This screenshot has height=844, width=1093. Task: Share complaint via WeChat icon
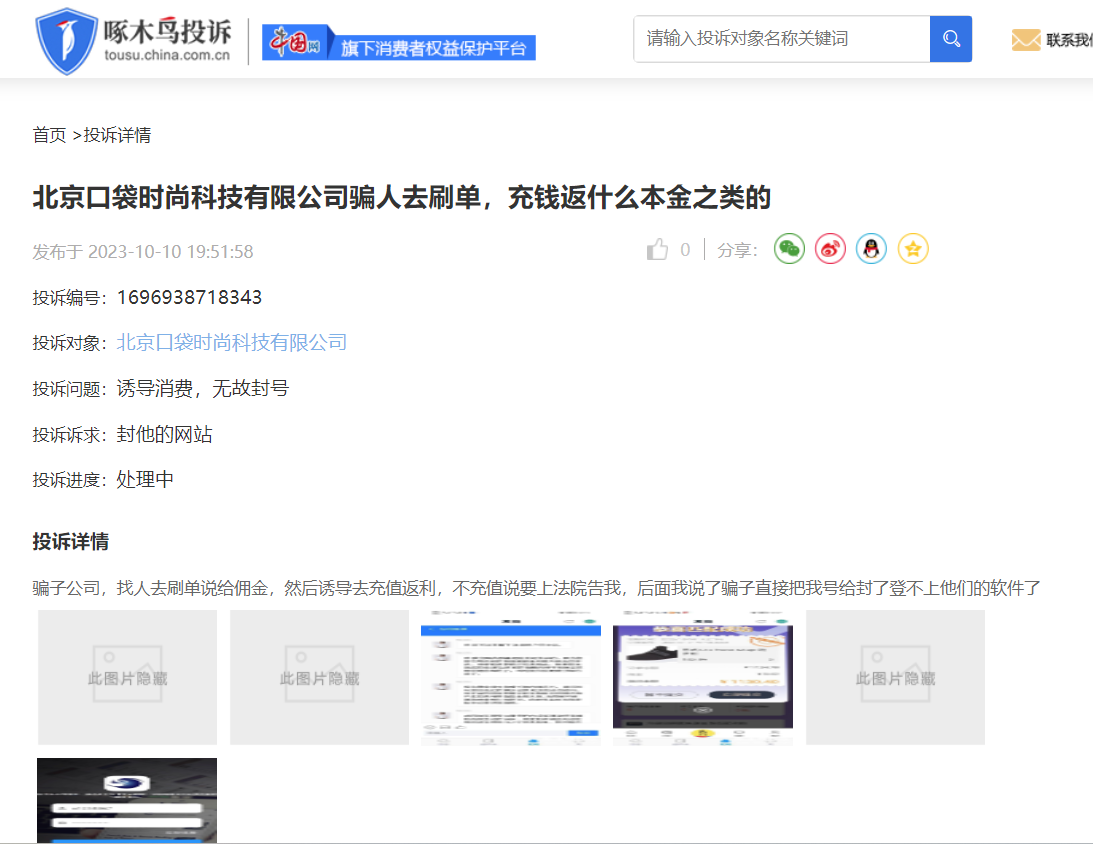[789, 249]
